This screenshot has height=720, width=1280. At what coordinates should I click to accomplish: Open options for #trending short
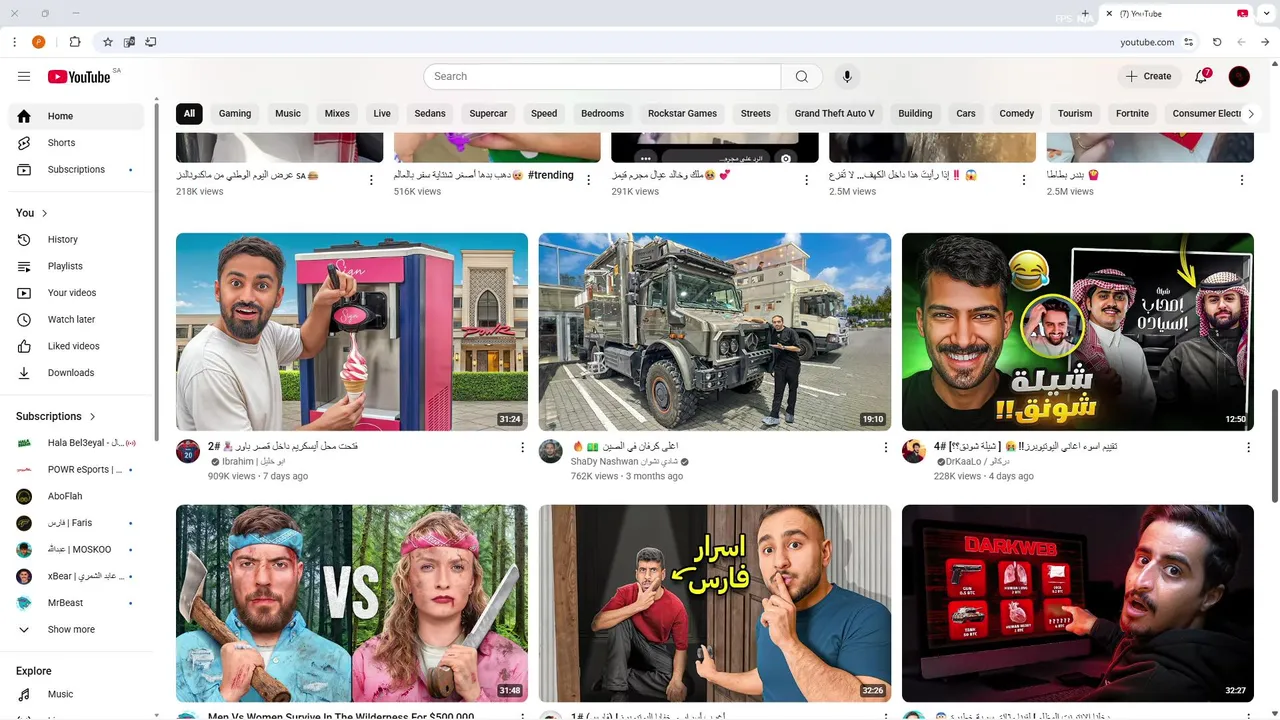(x=589, y=180)
